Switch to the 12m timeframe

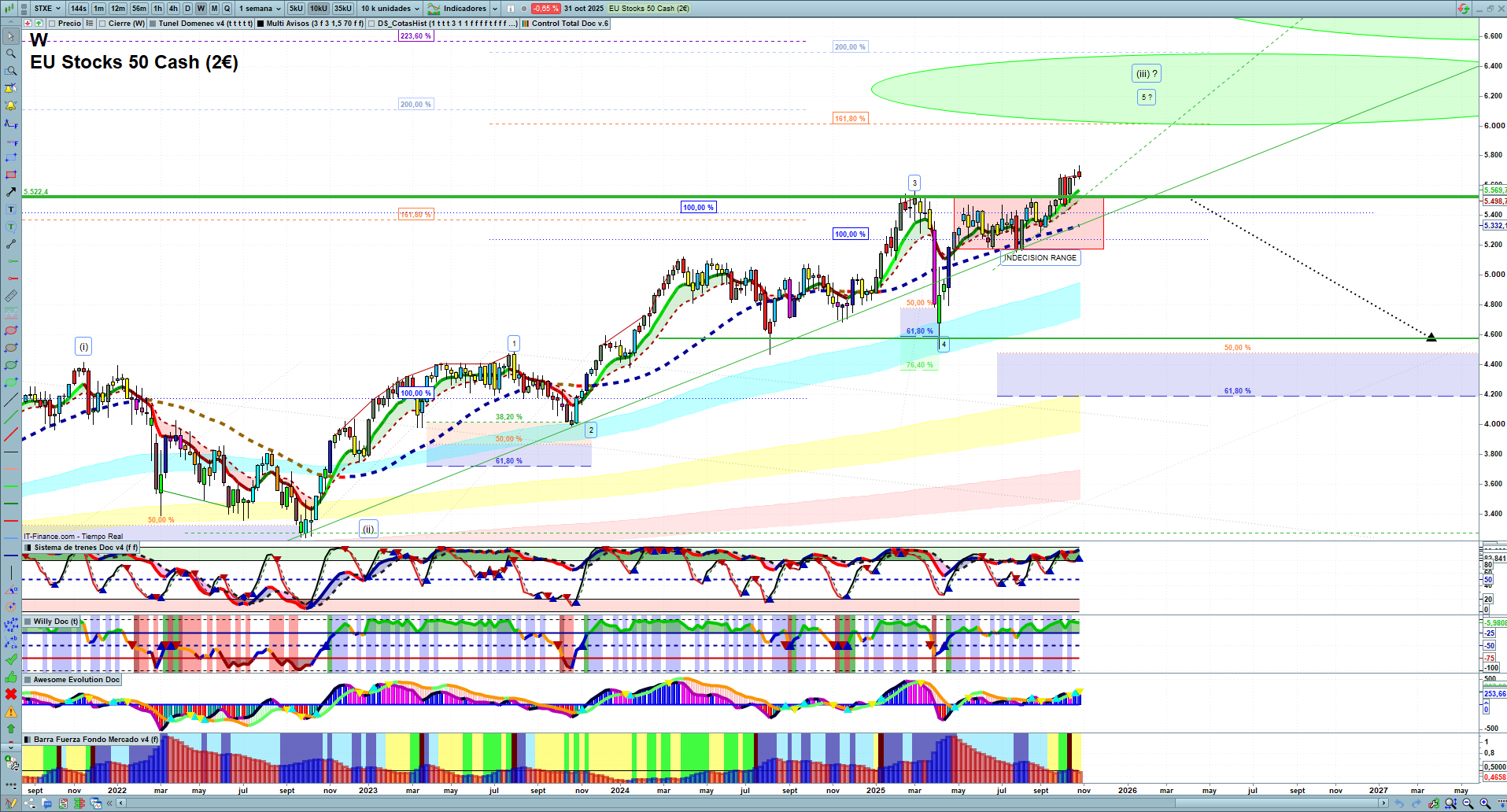click(x=118, y=9)
